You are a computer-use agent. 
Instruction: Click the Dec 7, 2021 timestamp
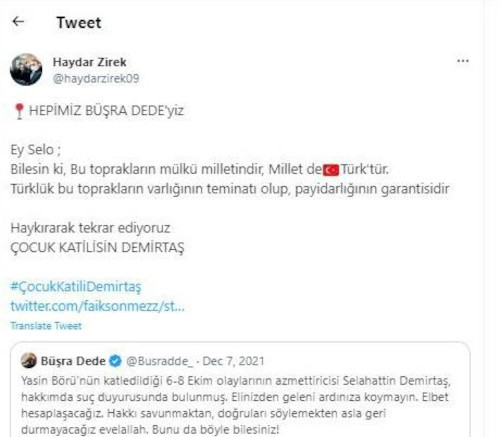click(x=233, y=361)
